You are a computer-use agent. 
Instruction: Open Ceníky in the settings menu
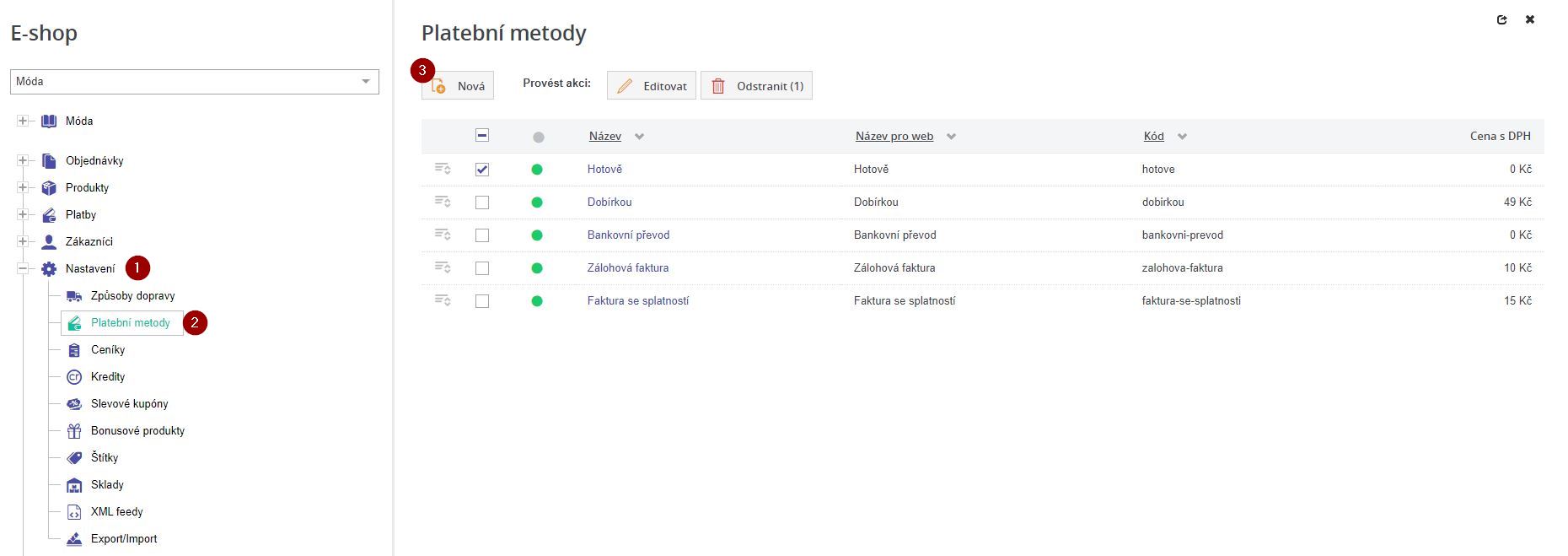[108, 350]
